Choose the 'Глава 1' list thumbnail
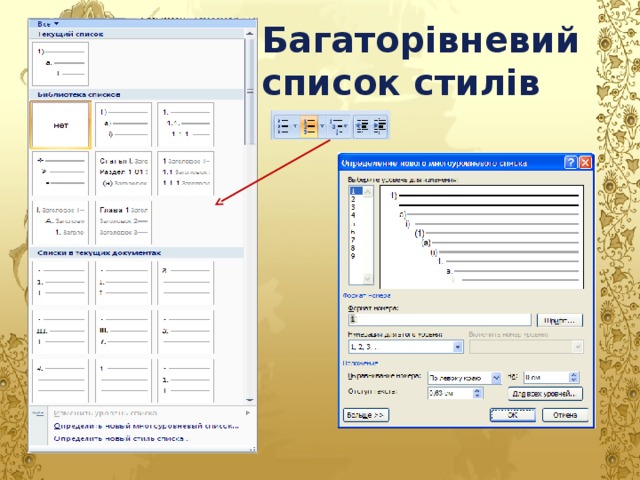This screenshot has height=480, width=640. click(123, 222)
